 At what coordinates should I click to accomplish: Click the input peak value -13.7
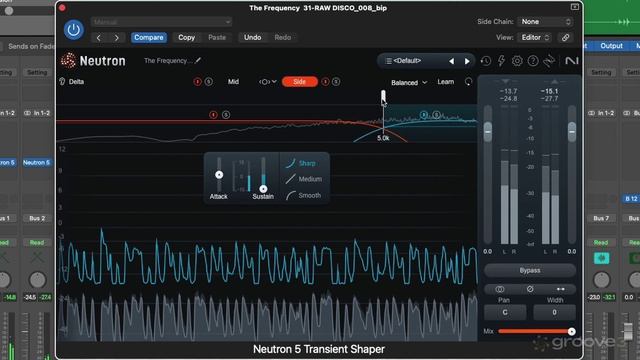coord(508,91)
